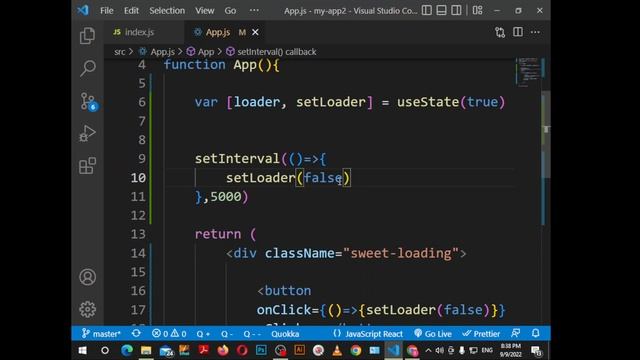Click the Q+ status bar item
The height and width of the screenshot is (360, 640).
pos(203,334)
